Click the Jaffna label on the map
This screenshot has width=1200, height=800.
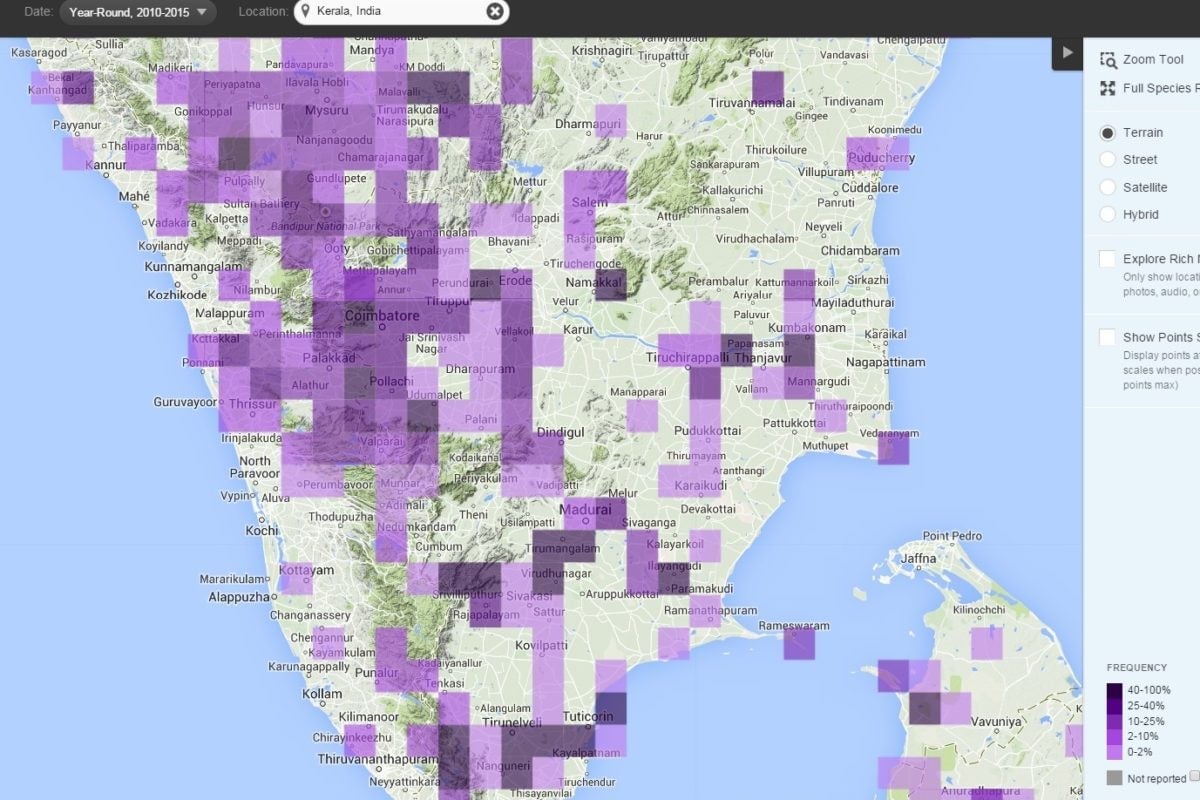[917, 559]
